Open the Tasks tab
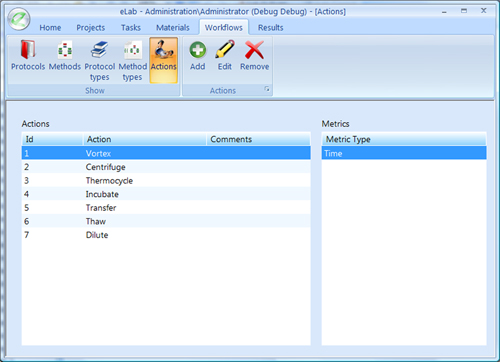The image size is (500, 362). [x=131, y=27]
